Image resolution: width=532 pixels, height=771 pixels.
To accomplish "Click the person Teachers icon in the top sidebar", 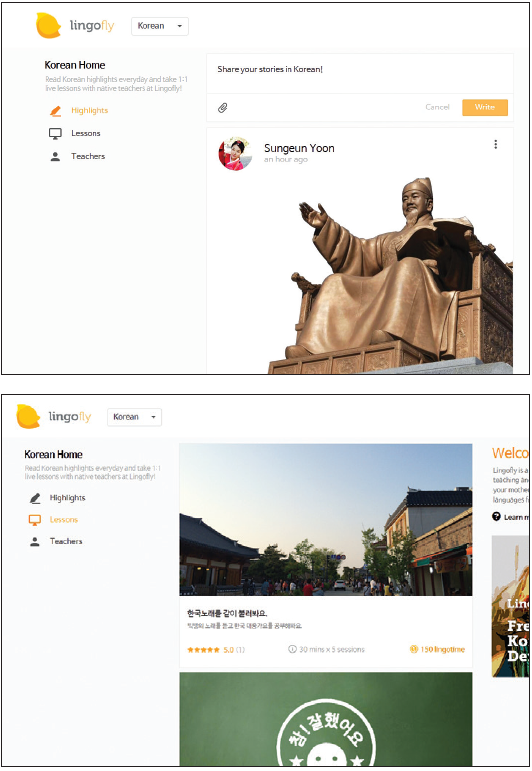I will pos(55,156).
